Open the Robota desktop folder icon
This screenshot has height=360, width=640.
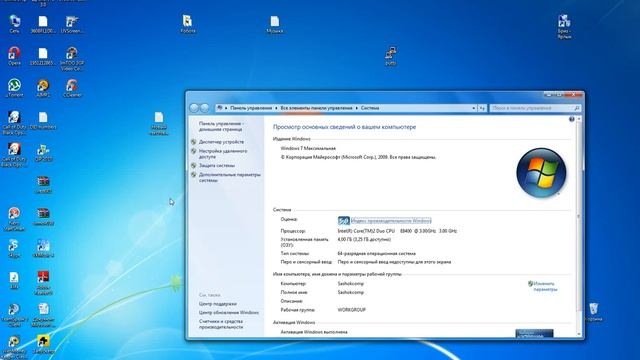pos(188,24)
